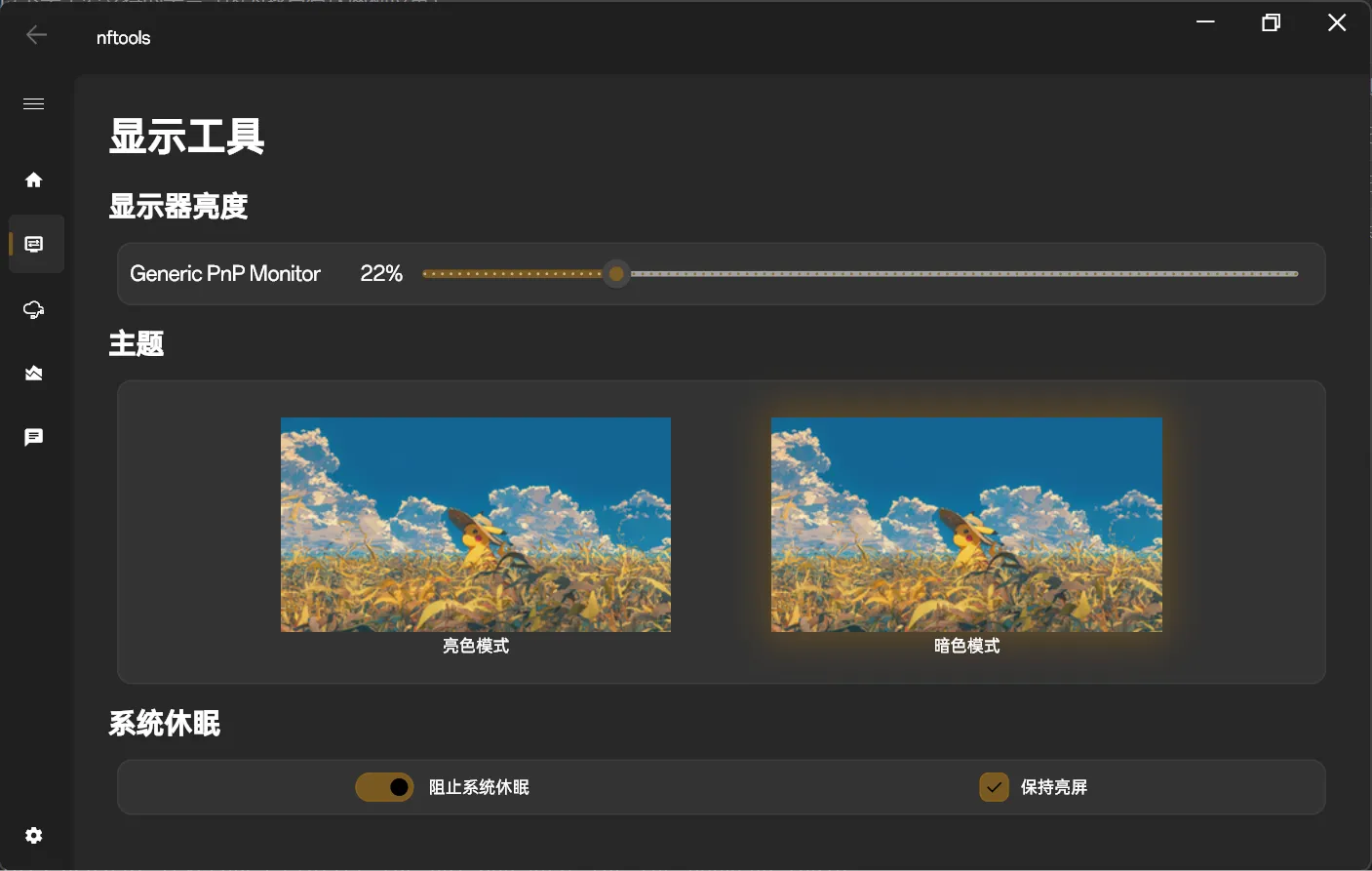Click the 暗色模式 caption text
The width and height of the screenshot is (1372, 871).
click(966, 646)
